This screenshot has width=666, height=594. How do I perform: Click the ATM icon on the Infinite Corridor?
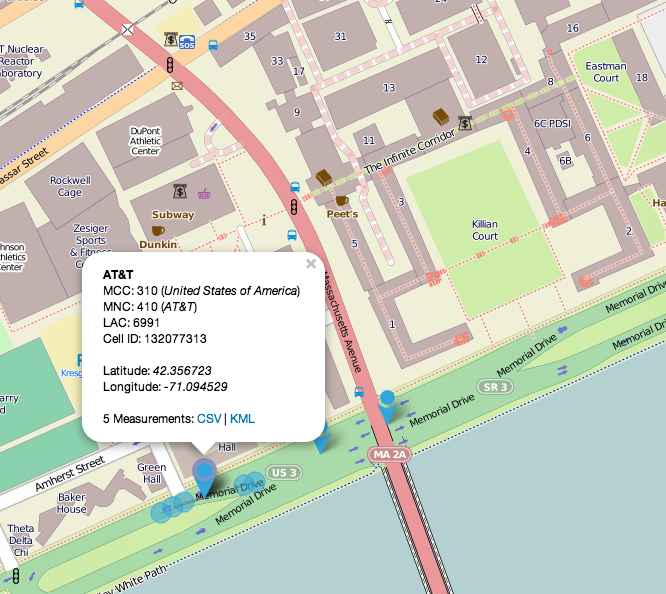click(x=465, y=123)
